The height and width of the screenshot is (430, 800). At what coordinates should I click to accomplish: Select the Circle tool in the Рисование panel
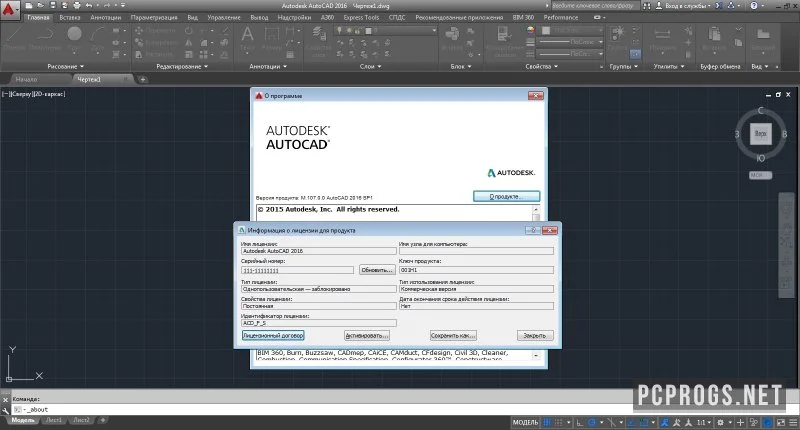(x=74, y=36)
